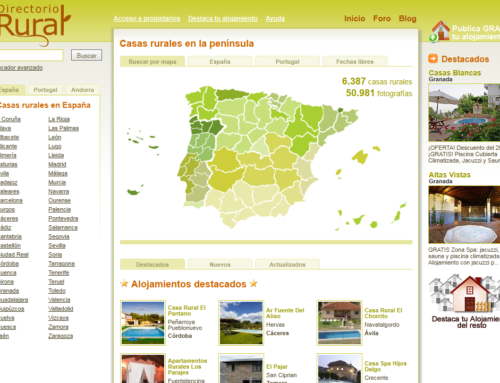Select the Andorra tab in the sidebar
Screen dimensions: 500x383
(x=82, y=90)
